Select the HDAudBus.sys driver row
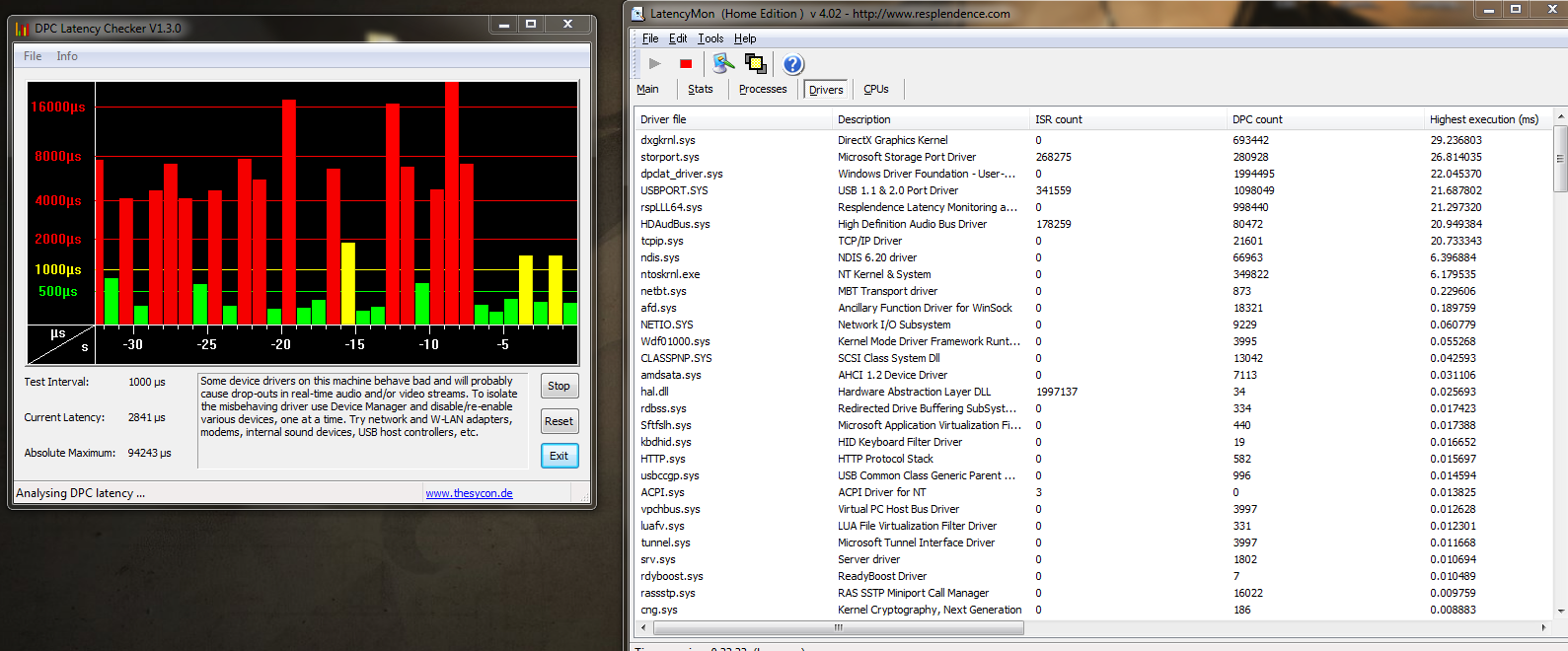Screen dimensions: 1568x651 (1094, 224)
